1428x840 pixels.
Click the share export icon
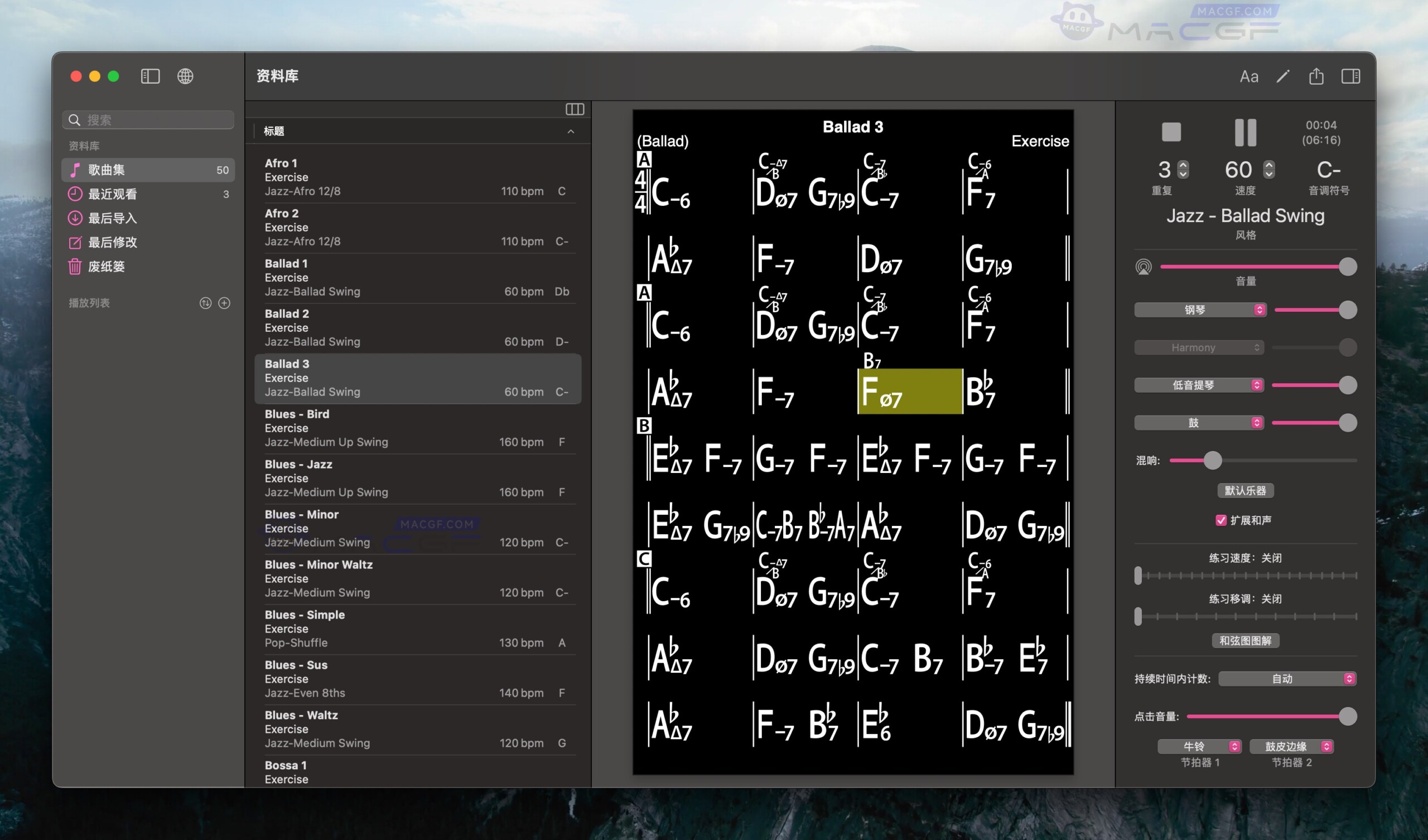(x=1316, y=76)
